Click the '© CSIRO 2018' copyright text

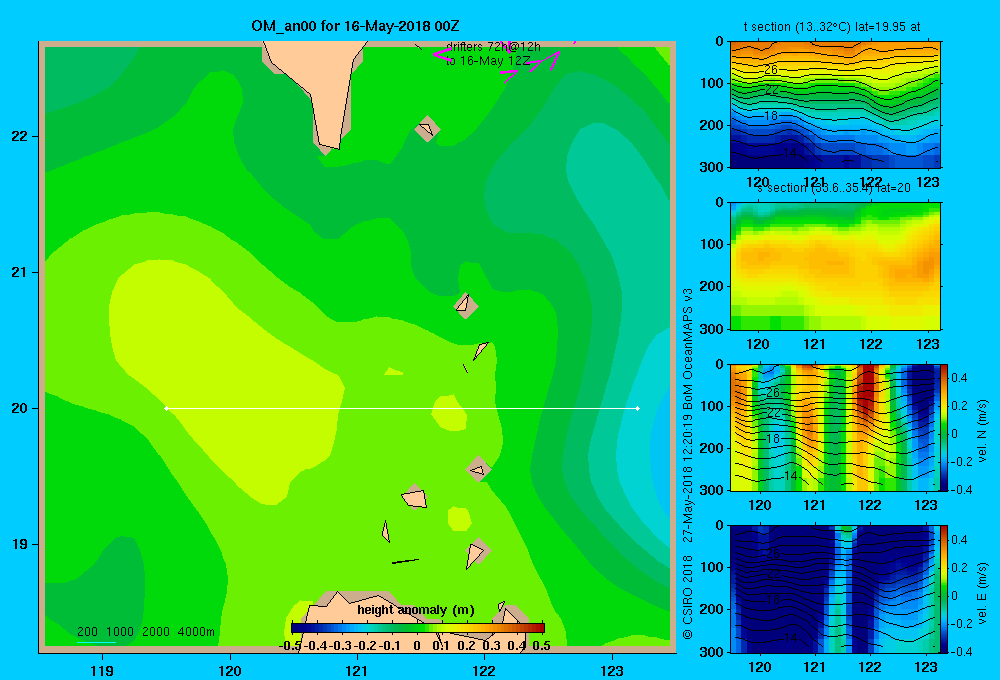688,597
